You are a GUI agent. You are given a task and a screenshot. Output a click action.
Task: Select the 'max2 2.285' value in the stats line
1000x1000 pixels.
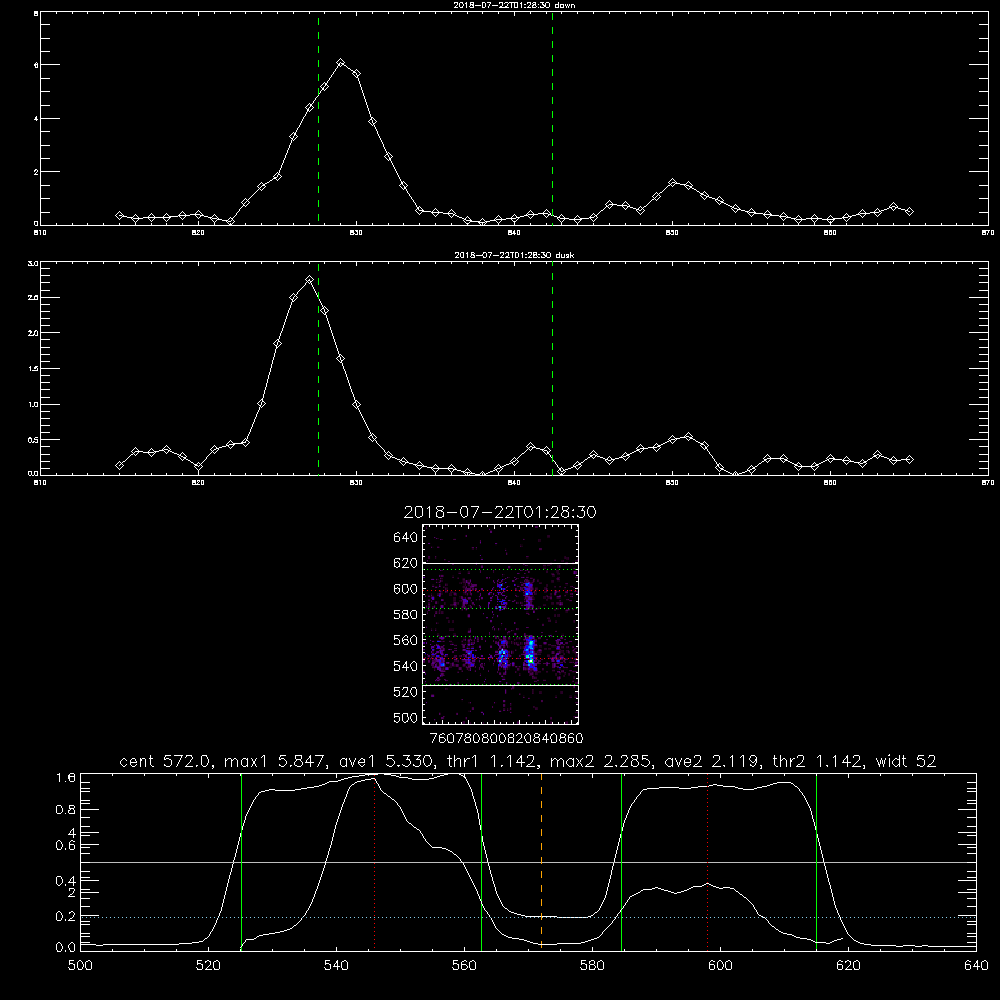tap(600, 761)
